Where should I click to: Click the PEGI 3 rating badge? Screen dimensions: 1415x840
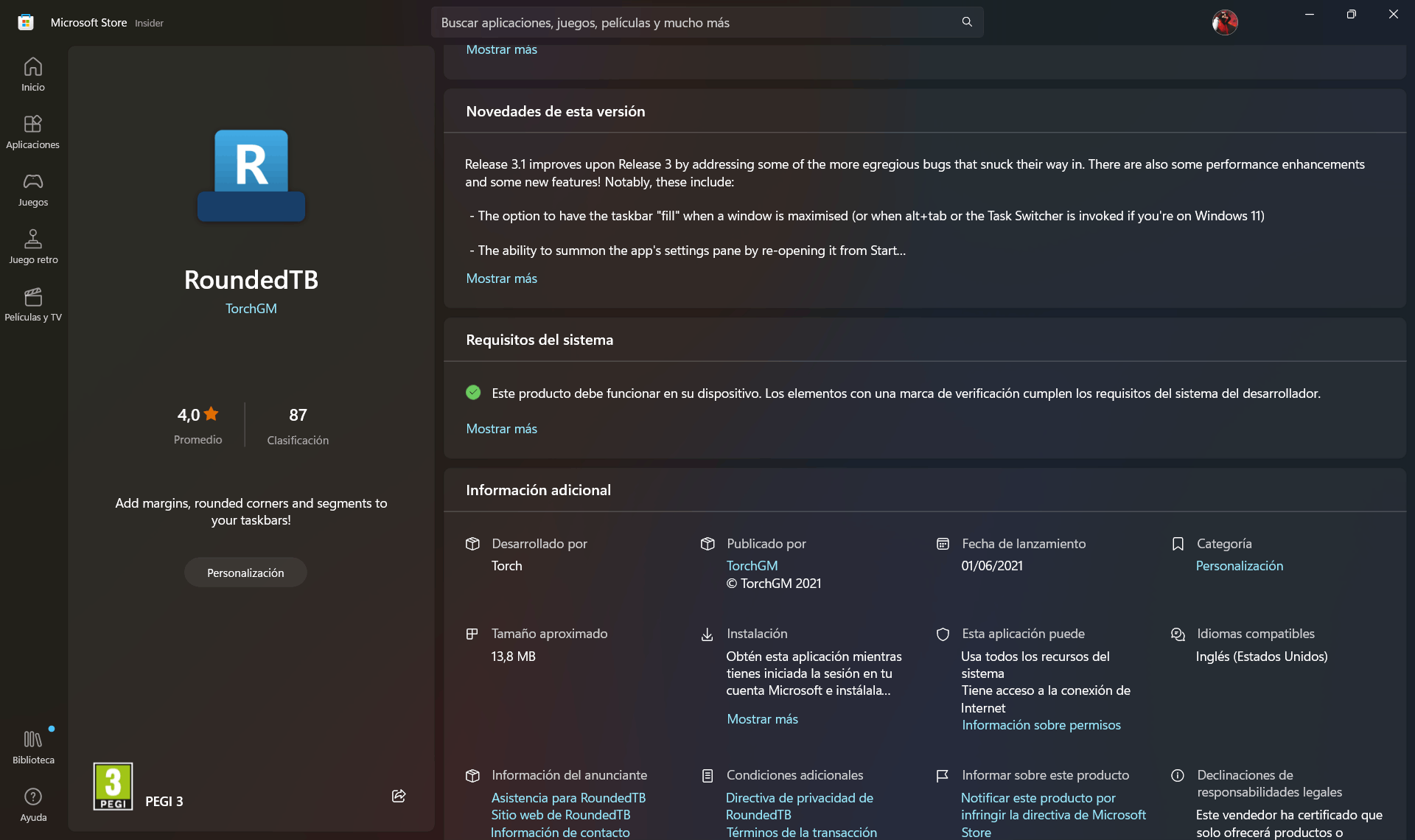[113, 786]
